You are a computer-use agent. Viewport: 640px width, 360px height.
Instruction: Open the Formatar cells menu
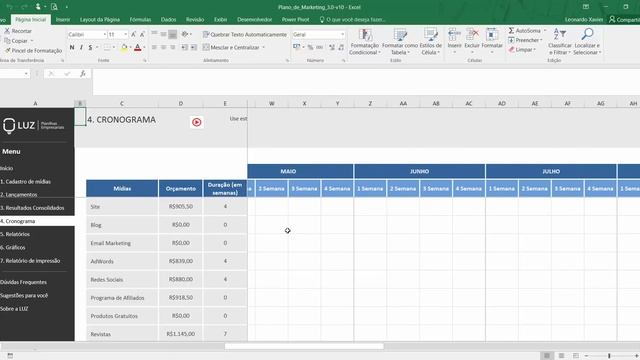(x=492, y=41)
